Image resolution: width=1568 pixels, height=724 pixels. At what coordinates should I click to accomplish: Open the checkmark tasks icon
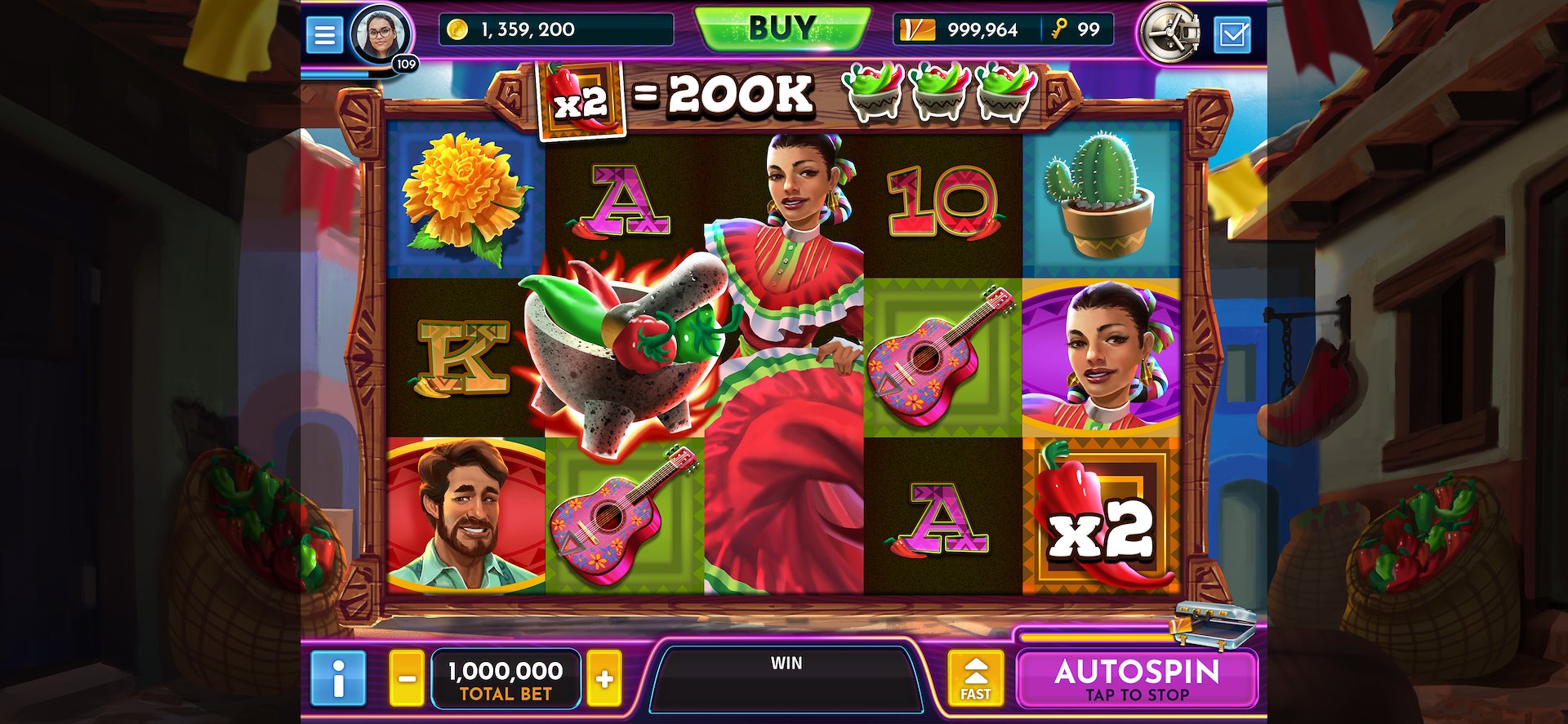(x=1232, y=34)
